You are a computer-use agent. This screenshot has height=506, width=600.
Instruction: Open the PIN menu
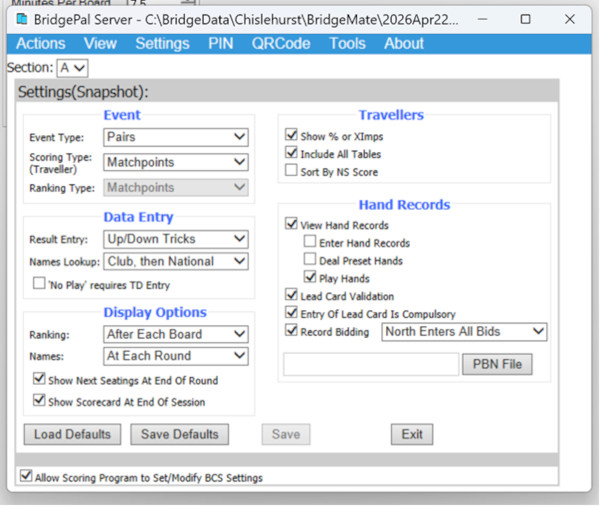click(220, 43)
